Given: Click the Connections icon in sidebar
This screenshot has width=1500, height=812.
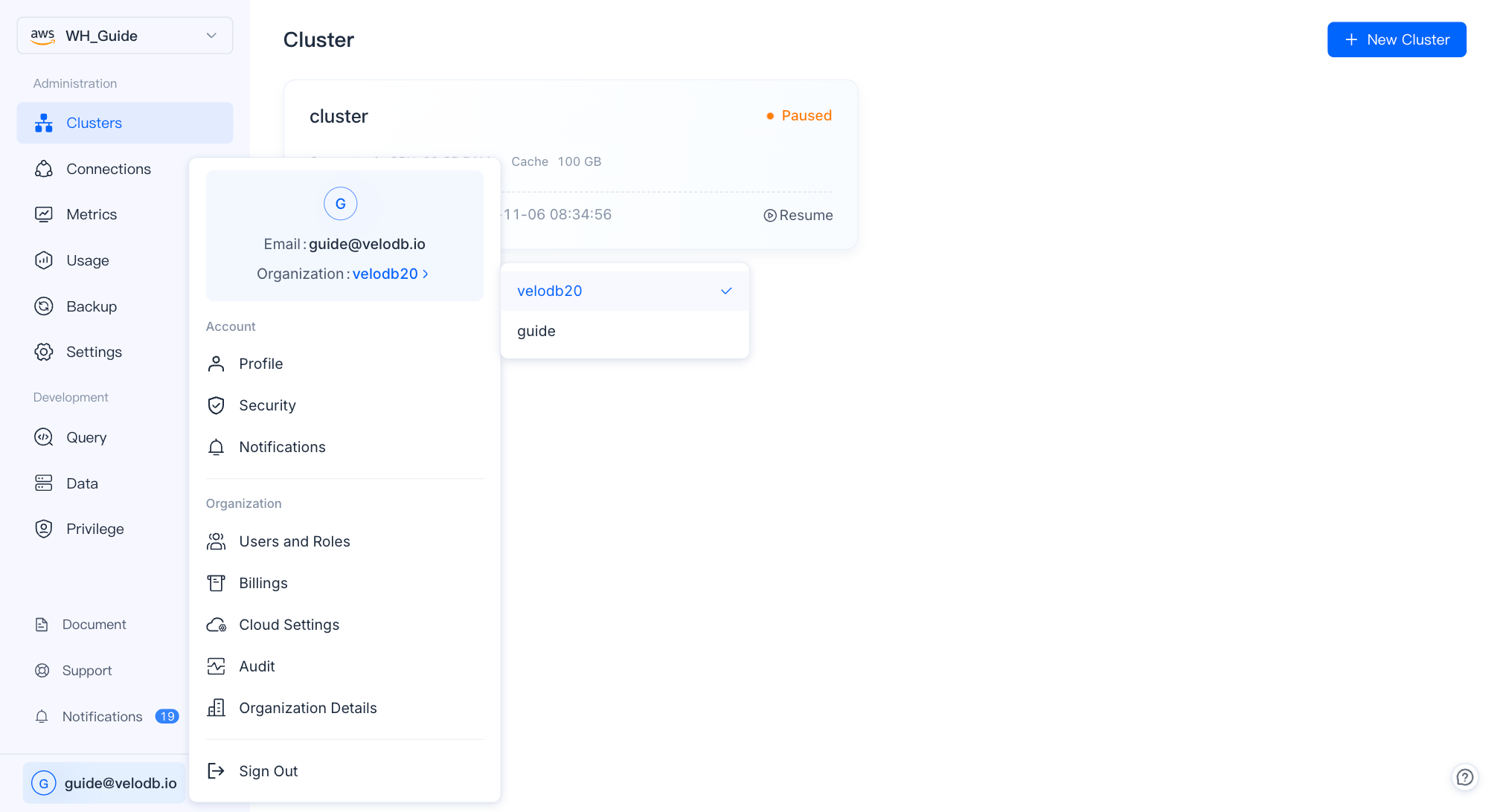Looking at the screenshot, I should tap(44, 169).
